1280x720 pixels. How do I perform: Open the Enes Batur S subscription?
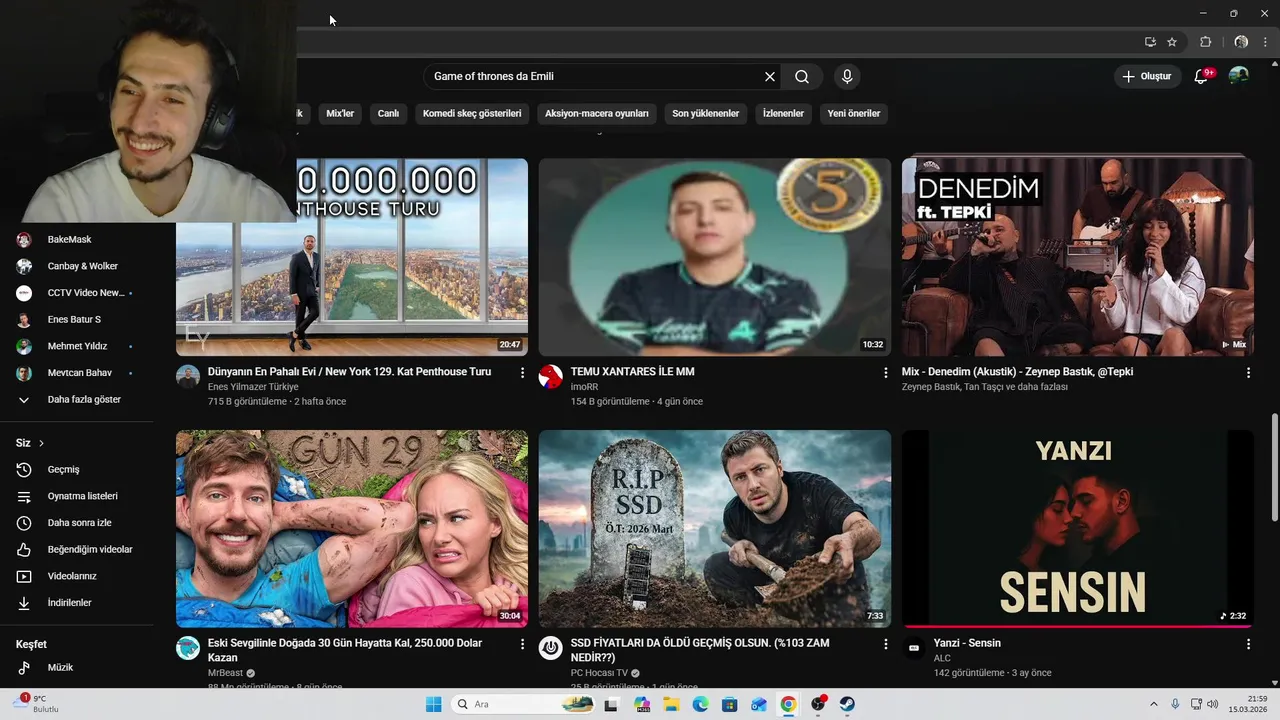(76, 319)
